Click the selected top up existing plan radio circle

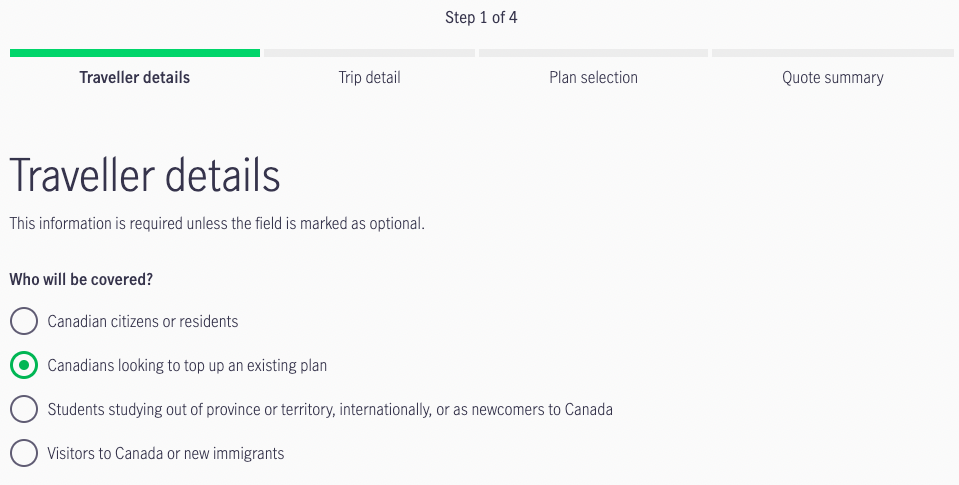pyautogui.click(x=24, y=365)
